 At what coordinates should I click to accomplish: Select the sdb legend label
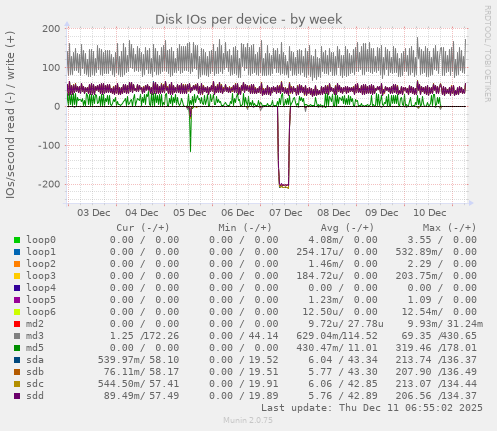pyautogui.click(x=35, y=372)
